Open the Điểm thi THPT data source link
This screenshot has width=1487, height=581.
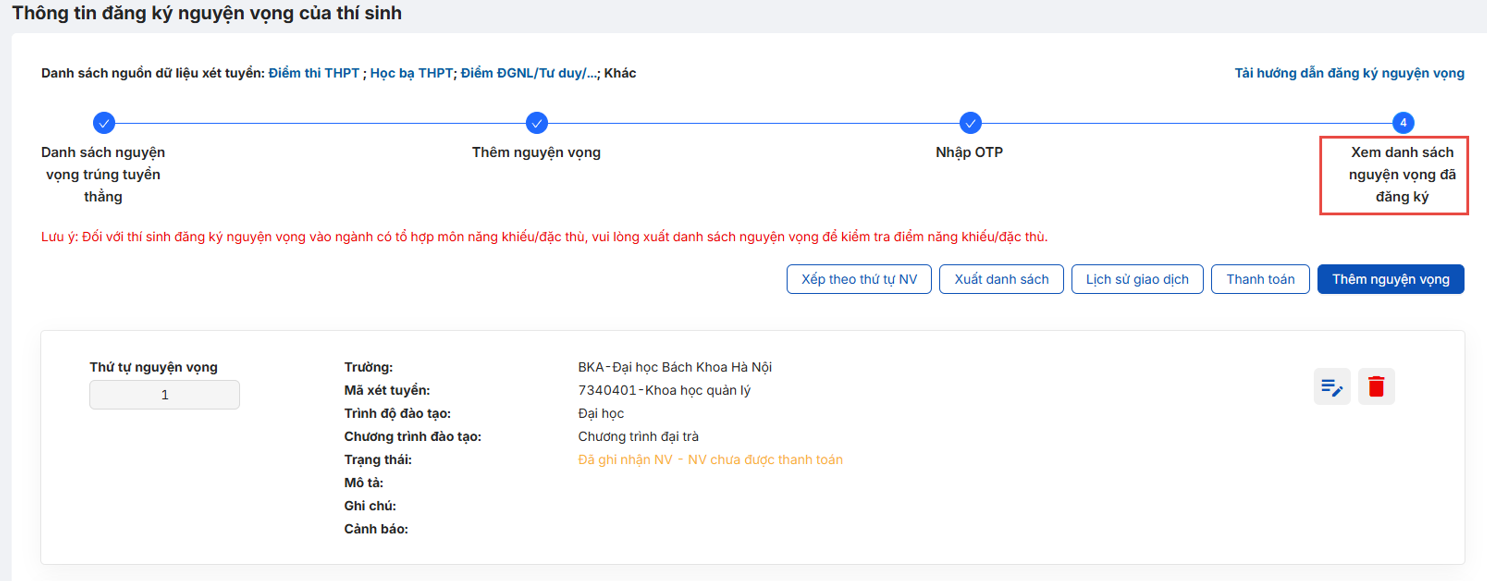[x=314, y=73]
